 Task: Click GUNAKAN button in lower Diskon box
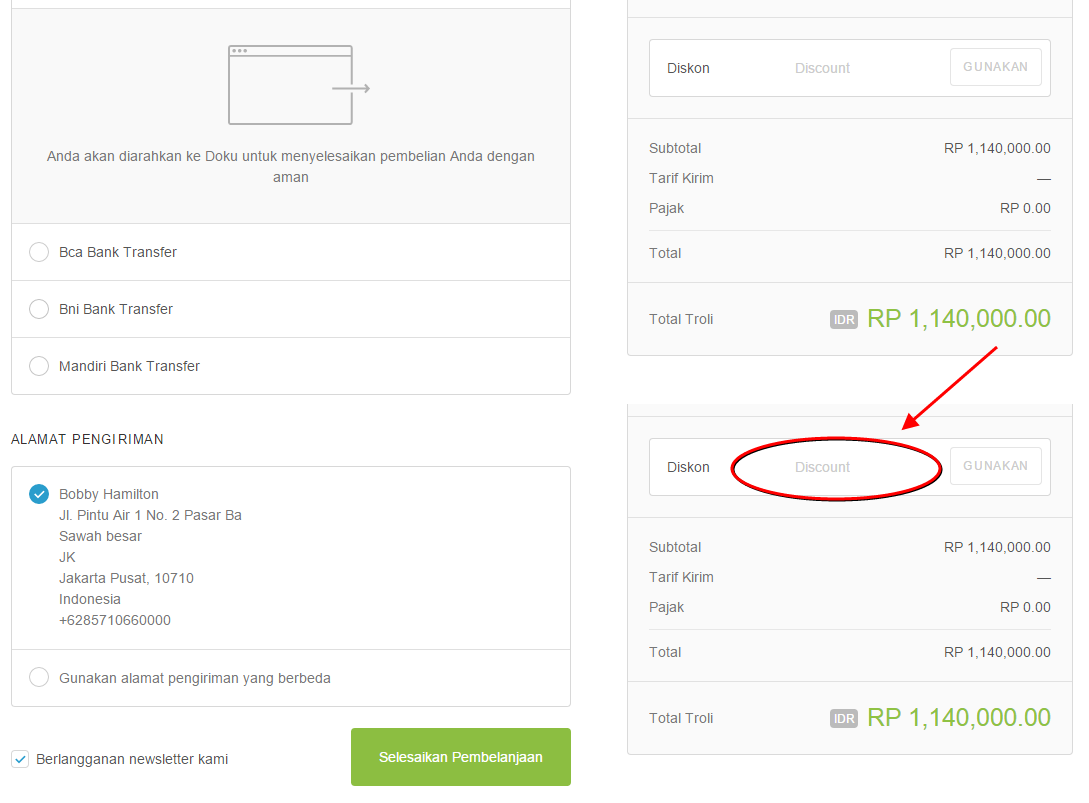click(x=995, y=465)
